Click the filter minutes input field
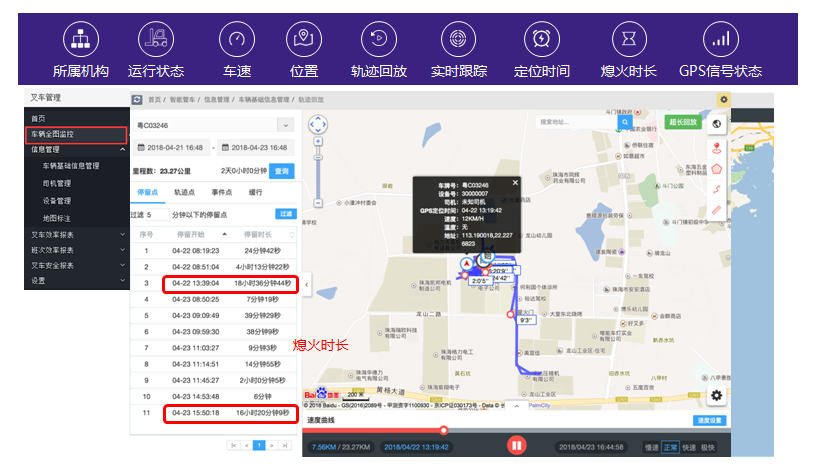 point(156,214)
